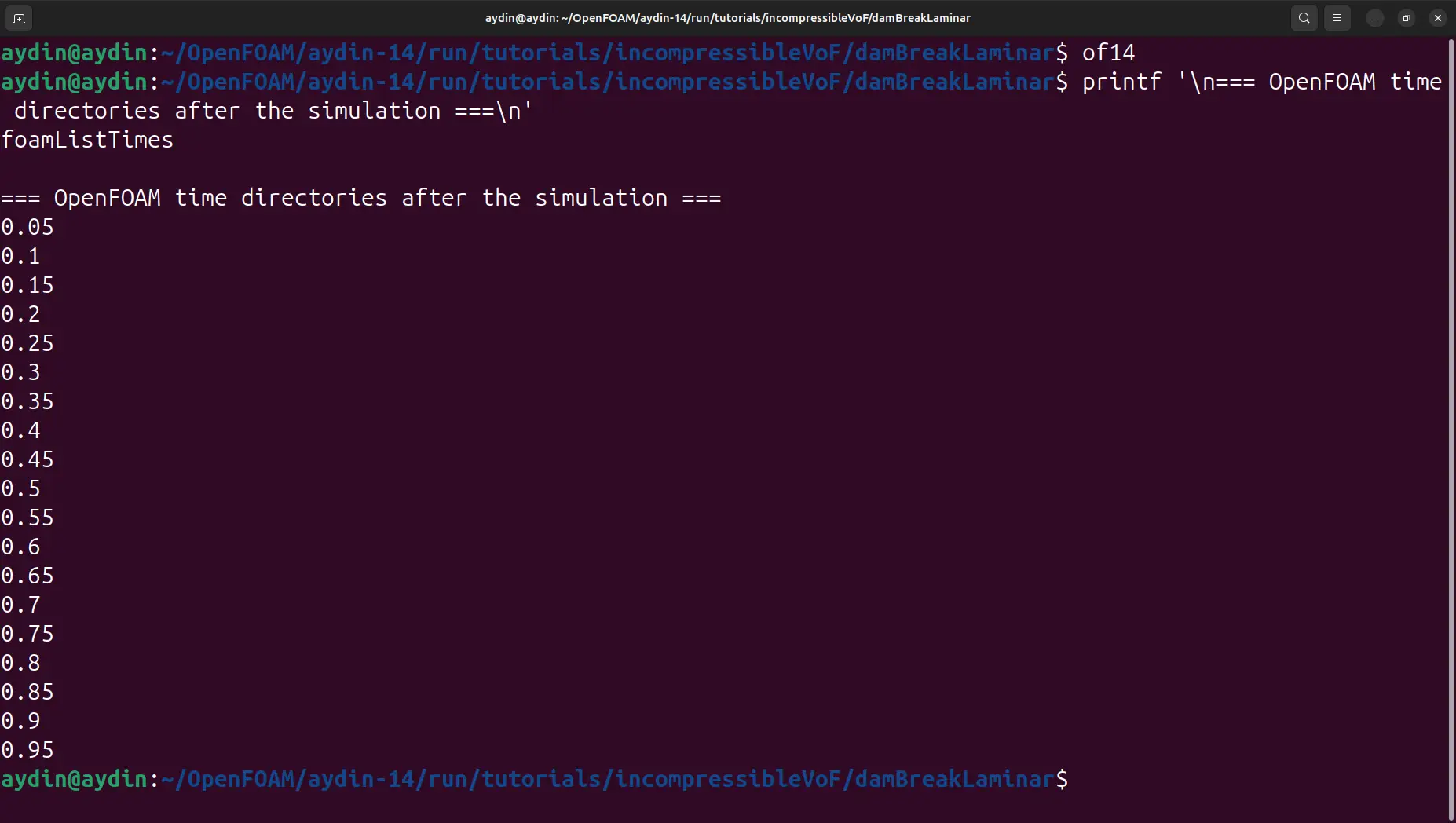
Task: Click the terminal scrollbar
Action: click(1451, 428)
